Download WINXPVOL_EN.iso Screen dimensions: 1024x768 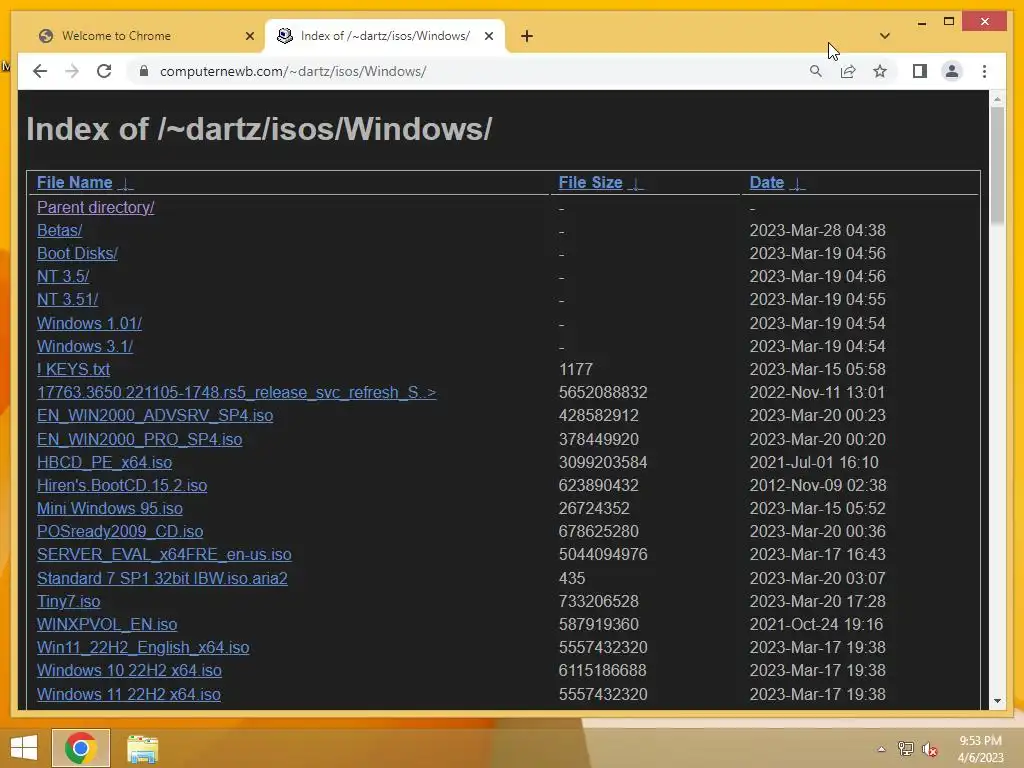pos(106,624)
